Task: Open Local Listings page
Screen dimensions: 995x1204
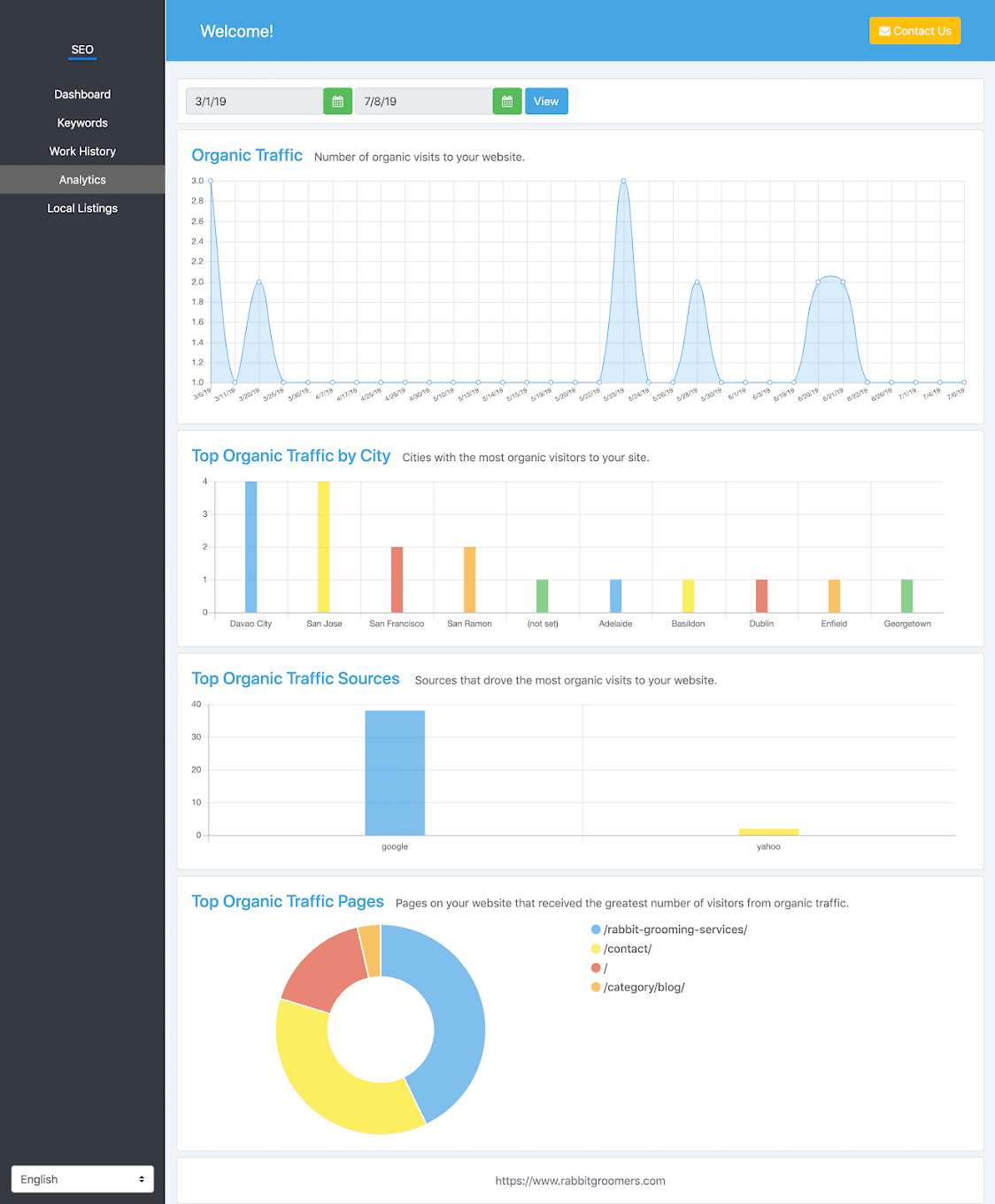Action: coord(82,208)
